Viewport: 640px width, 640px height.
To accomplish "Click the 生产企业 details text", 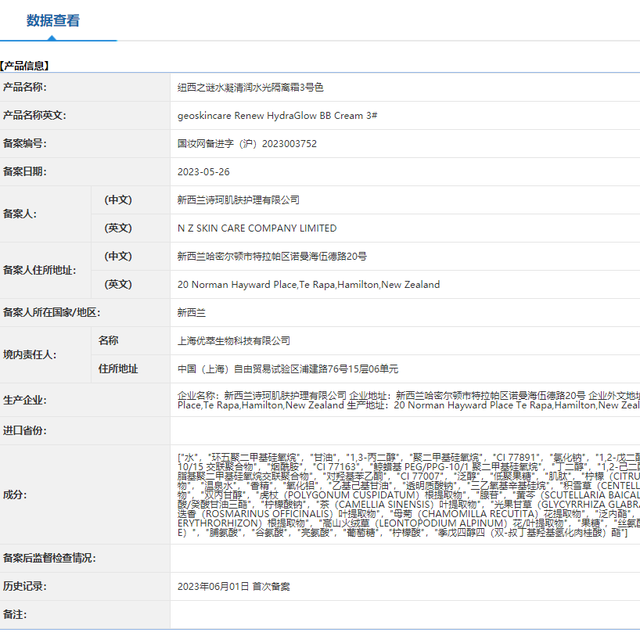I will [x=409, y=400].
